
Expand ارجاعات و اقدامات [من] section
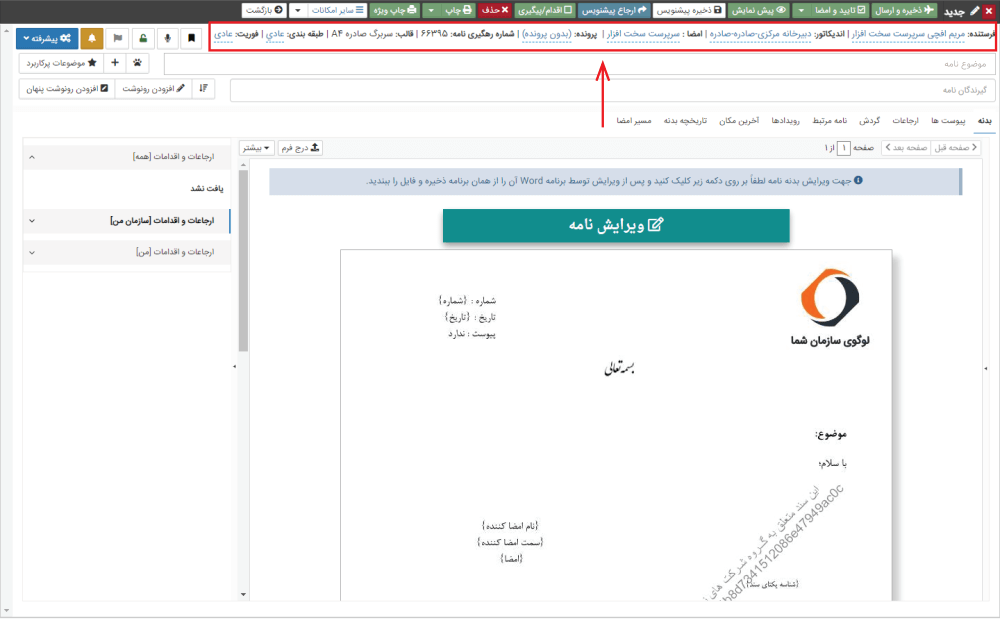click(127, 253)
